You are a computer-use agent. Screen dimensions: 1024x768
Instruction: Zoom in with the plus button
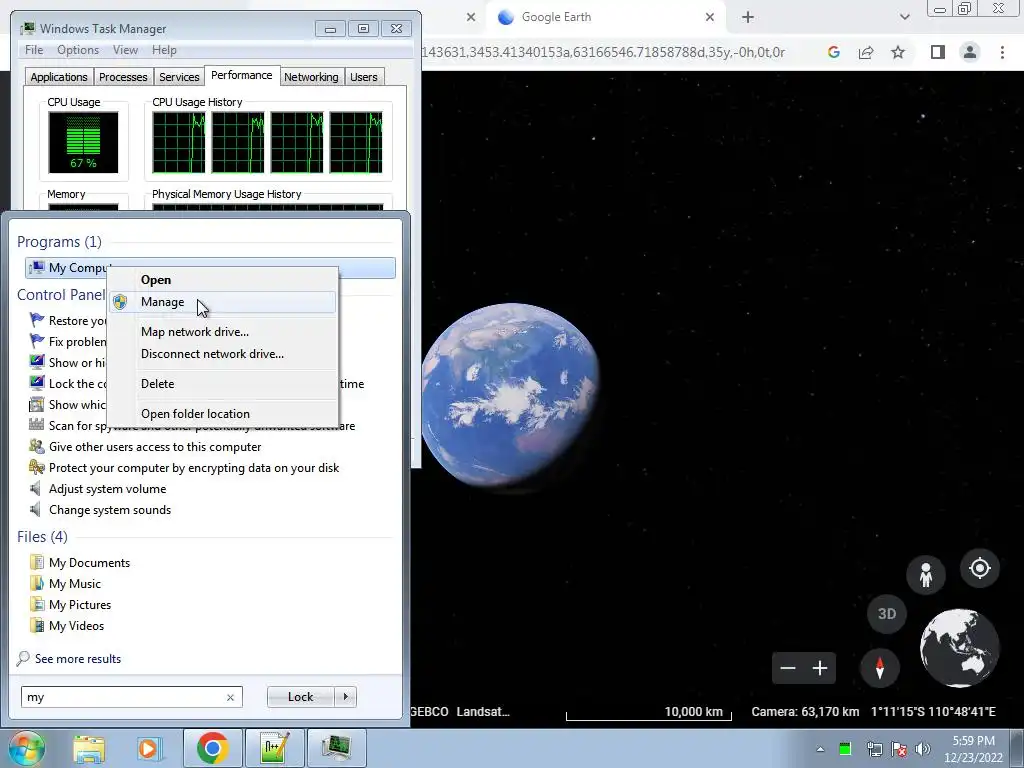(820, 668)
